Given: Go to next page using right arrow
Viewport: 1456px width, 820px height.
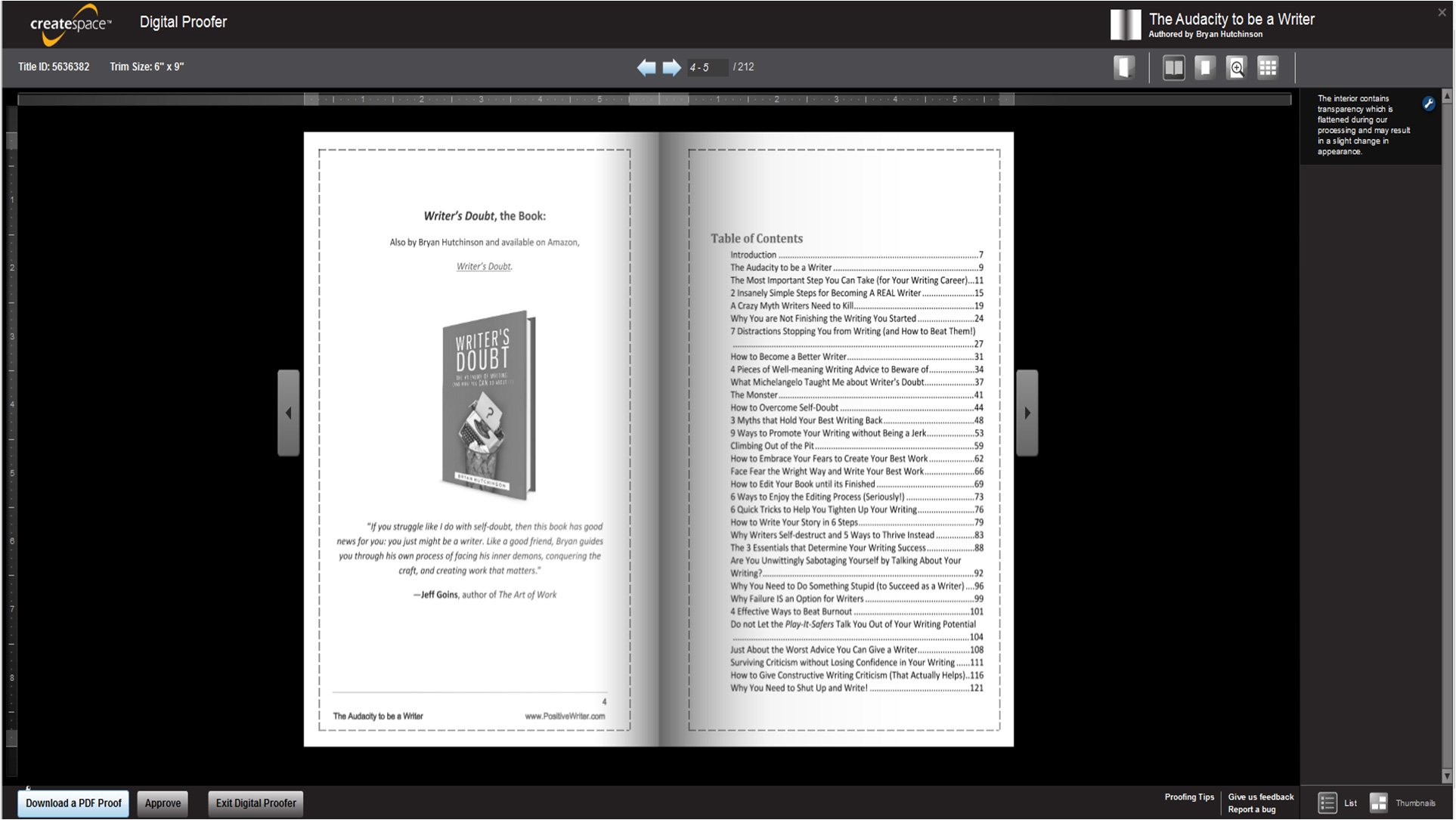Looking at the screenshot, I should tap(671, 67).
